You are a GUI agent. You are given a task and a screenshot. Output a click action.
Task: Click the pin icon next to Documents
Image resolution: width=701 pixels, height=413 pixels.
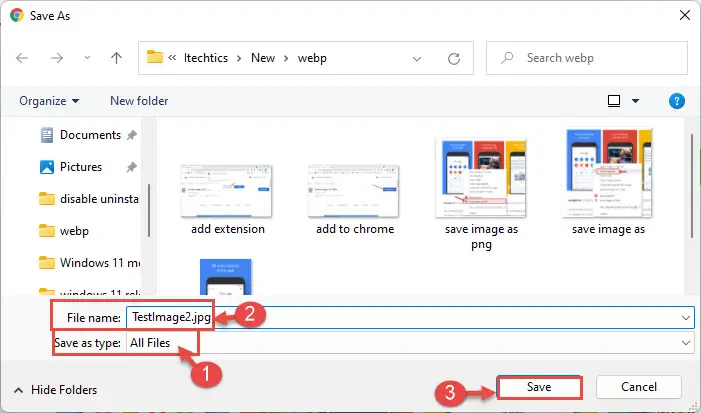click(131, 135)
